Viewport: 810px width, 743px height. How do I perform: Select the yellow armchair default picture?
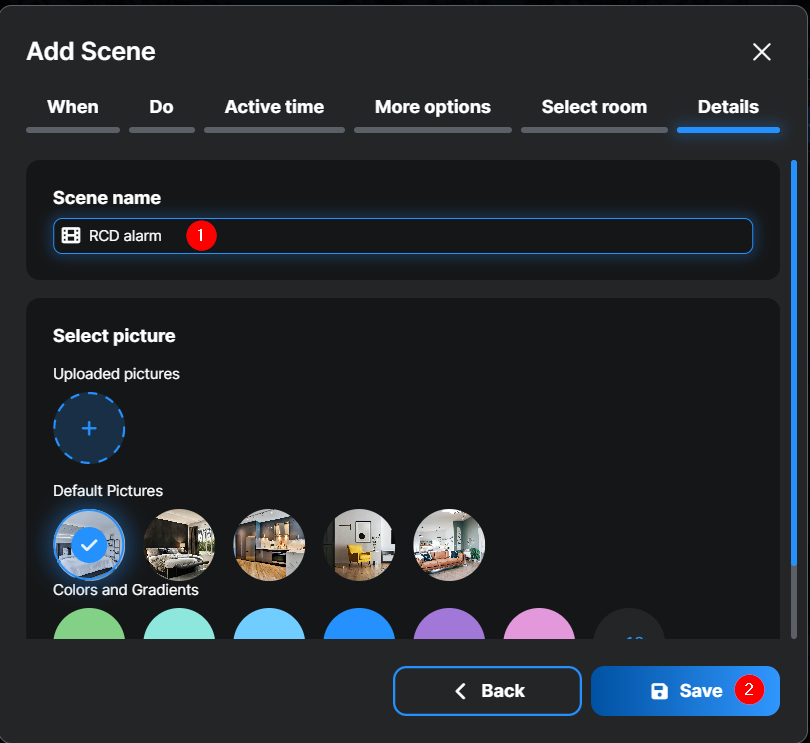click(x=359, y=545)
